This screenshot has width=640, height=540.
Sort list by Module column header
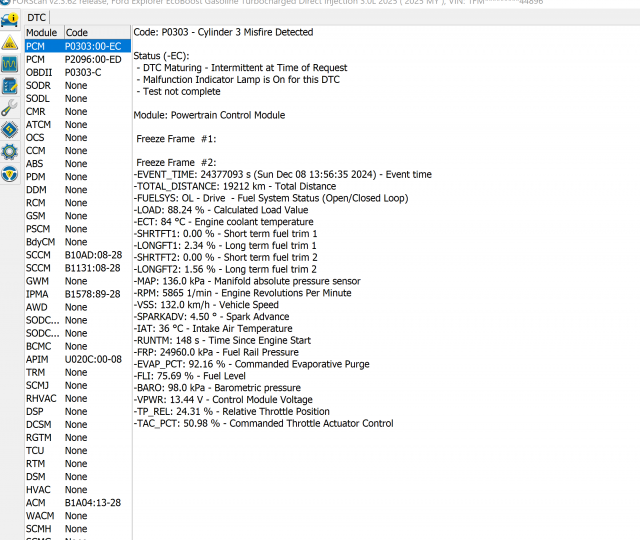(x=42, y=33)
